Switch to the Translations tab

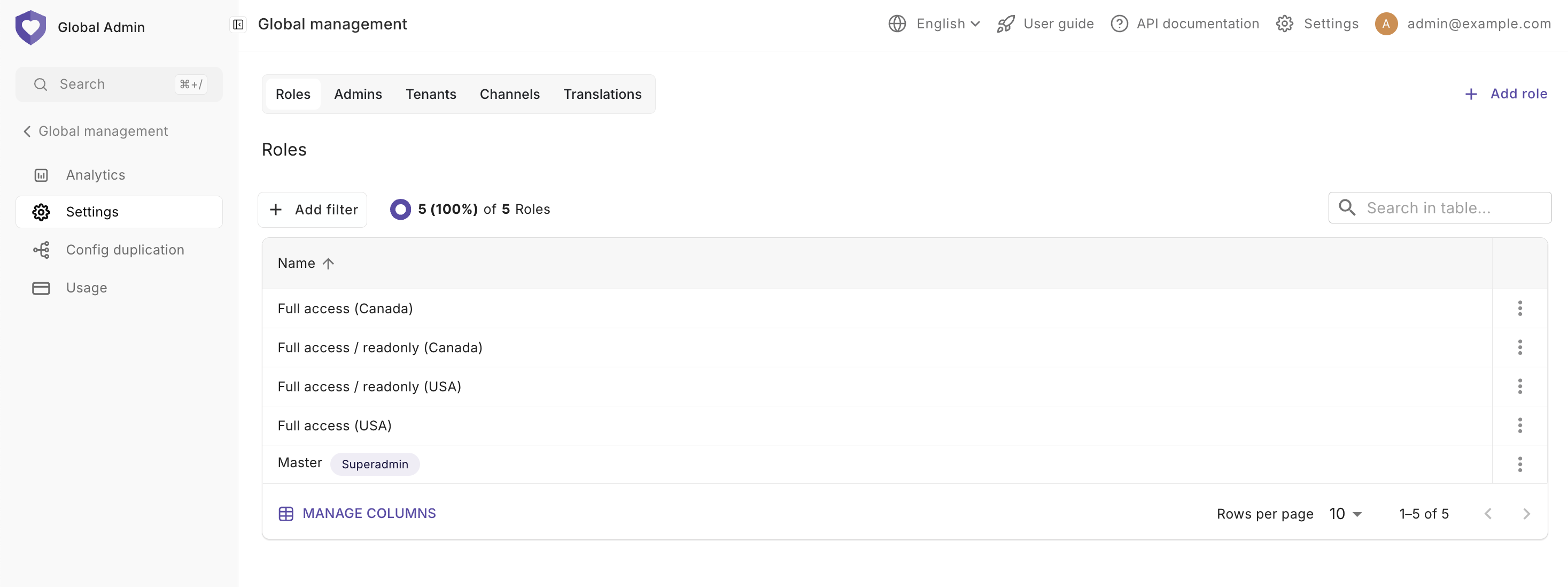click(602, 95)
